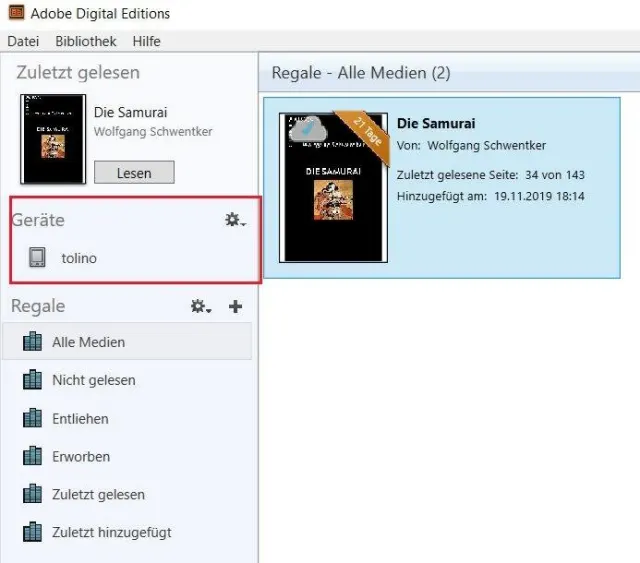Select the tolino device icon
Image resolution: width=640 pixels, height=563 pixels.
[37, 257]
